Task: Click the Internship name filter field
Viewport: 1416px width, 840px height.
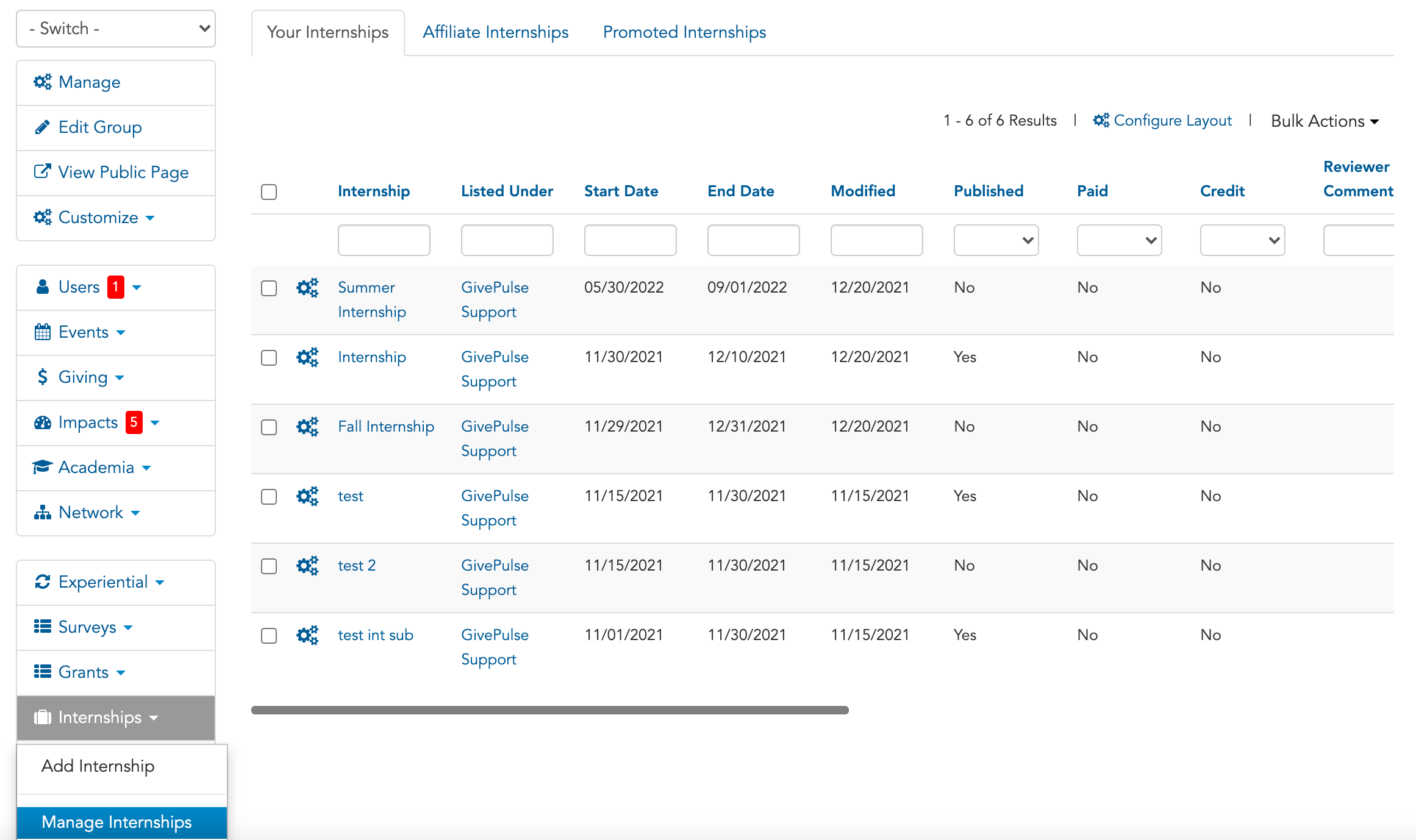Action: click(384, 240)
